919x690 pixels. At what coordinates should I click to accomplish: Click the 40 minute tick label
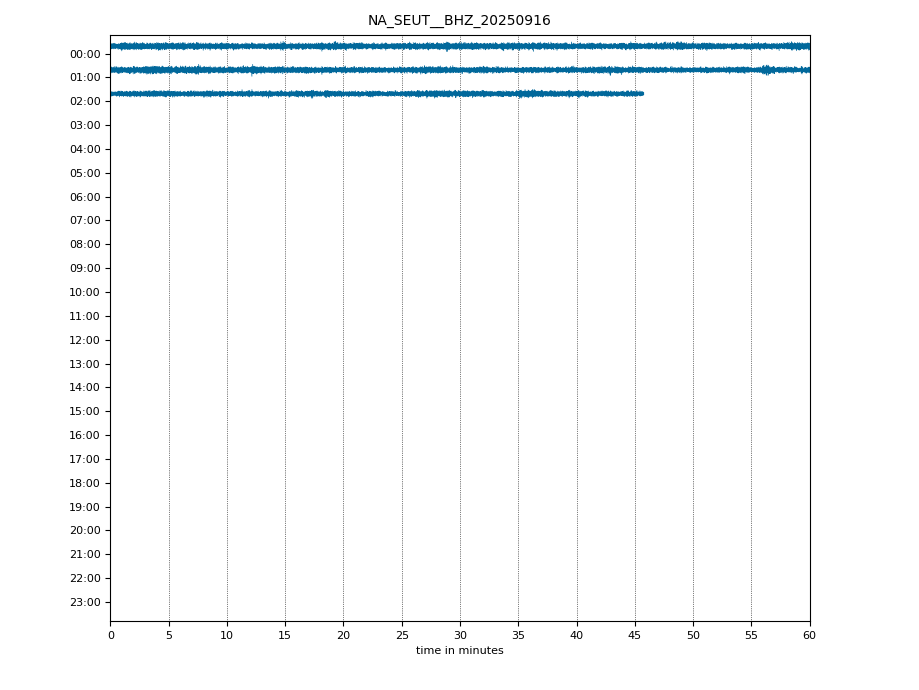coord(577,635)
